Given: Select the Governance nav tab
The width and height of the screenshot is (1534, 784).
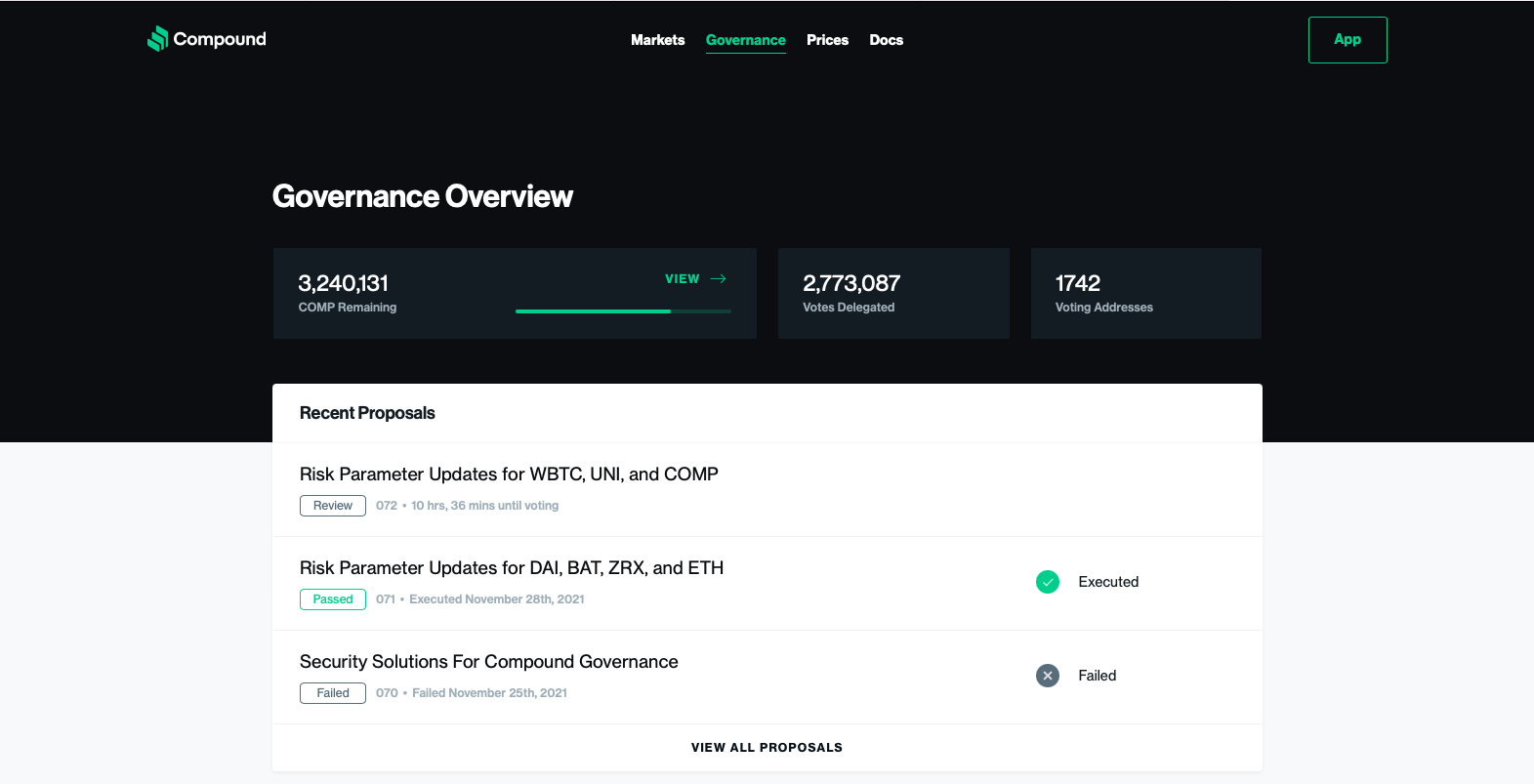Looking at the screenshot, I should point(746,40).
